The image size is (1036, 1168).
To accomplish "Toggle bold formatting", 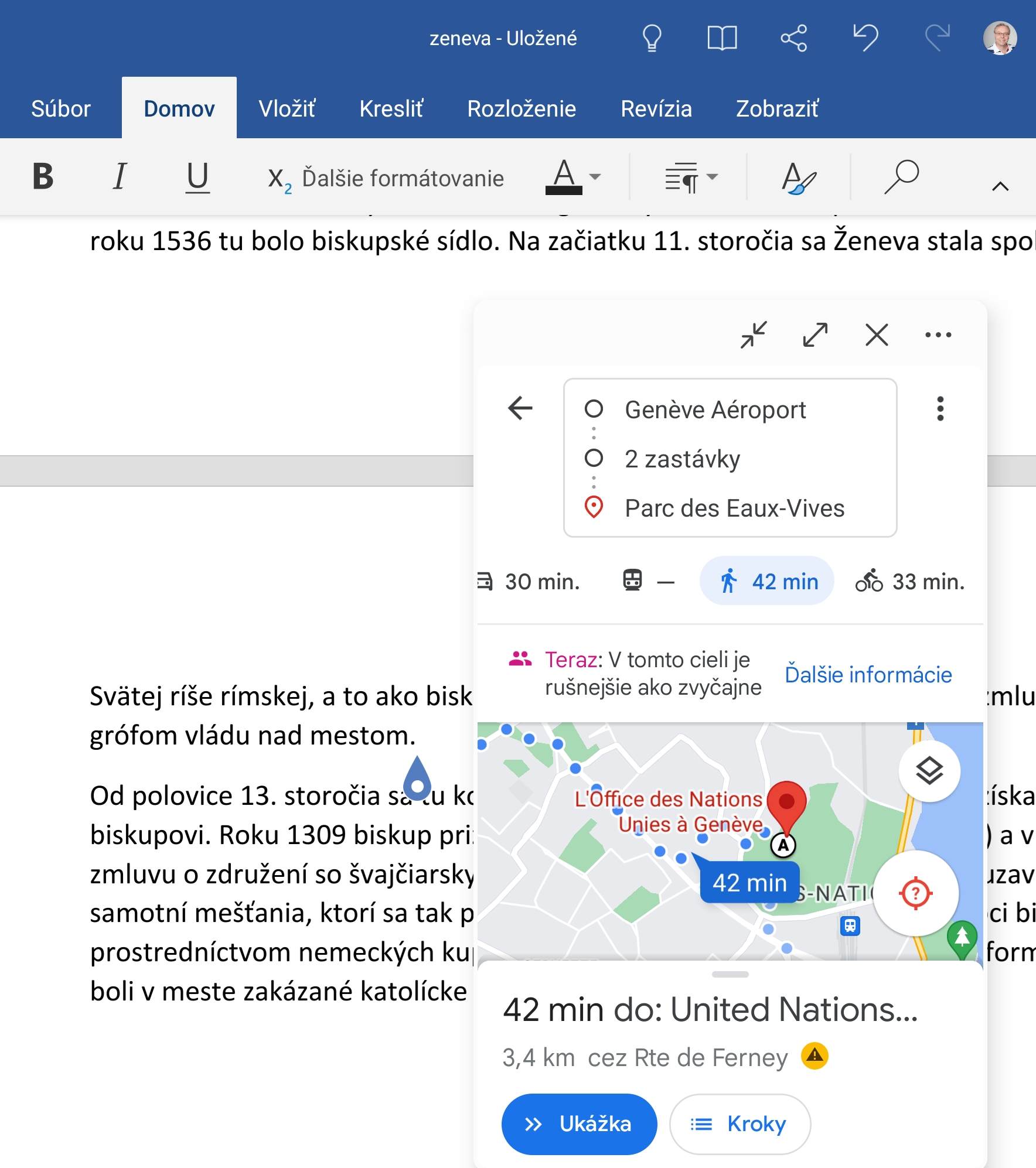I will pyautogui.click(x=43, y=177).
